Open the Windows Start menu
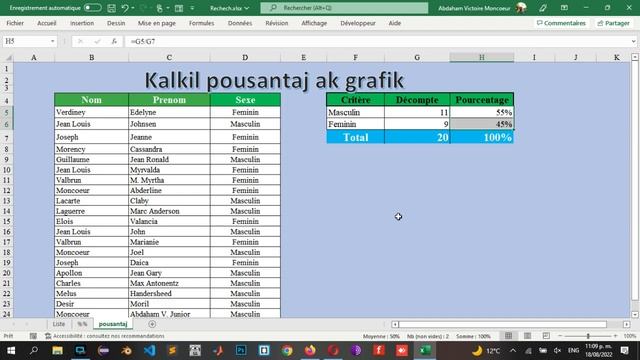 pos(11,351)
